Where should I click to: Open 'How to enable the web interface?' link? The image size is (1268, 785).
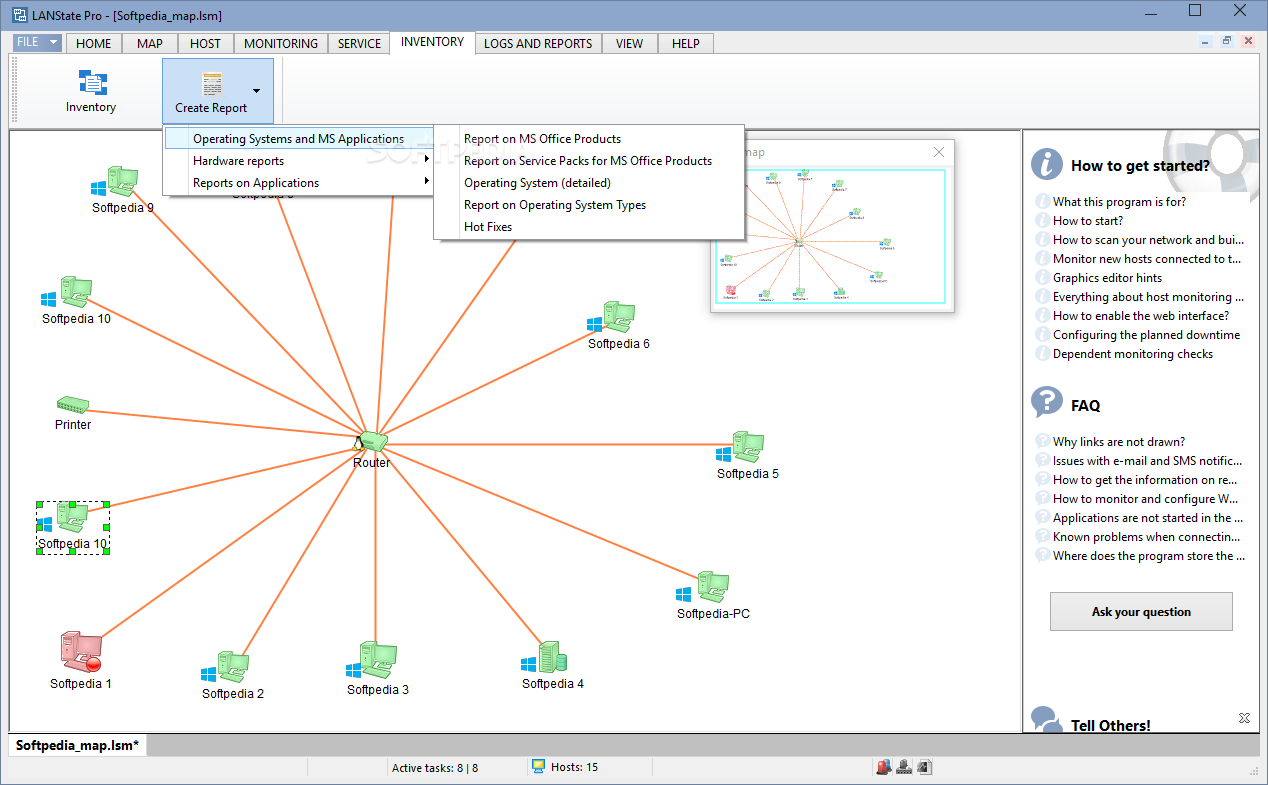(x=1141, y=316)
